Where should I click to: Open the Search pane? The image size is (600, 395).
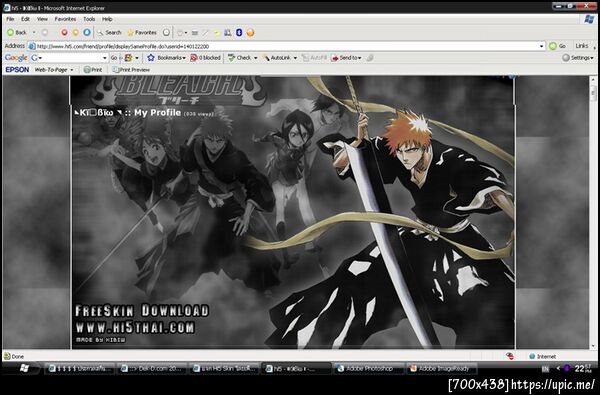[109, 33]
